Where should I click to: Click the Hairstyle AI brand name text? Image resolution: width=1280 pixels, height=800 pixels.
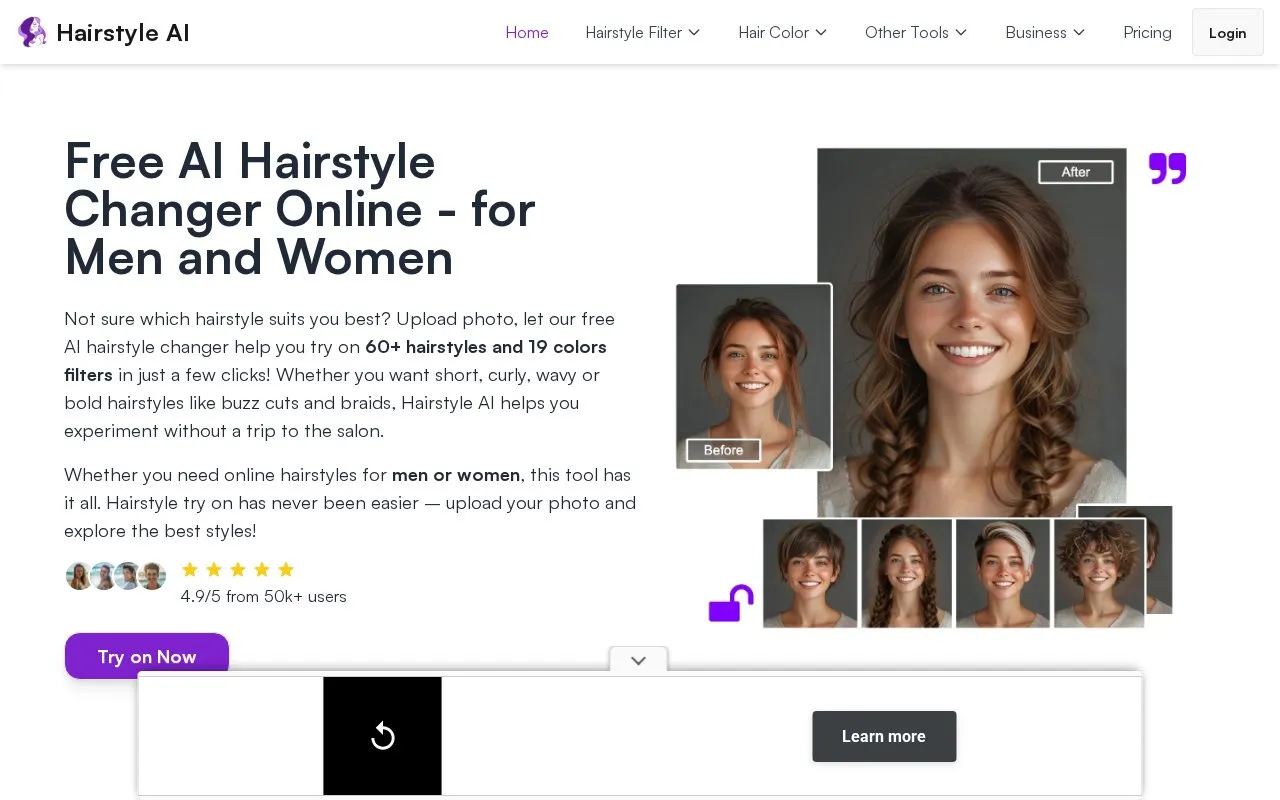click(x=123, y=32)
